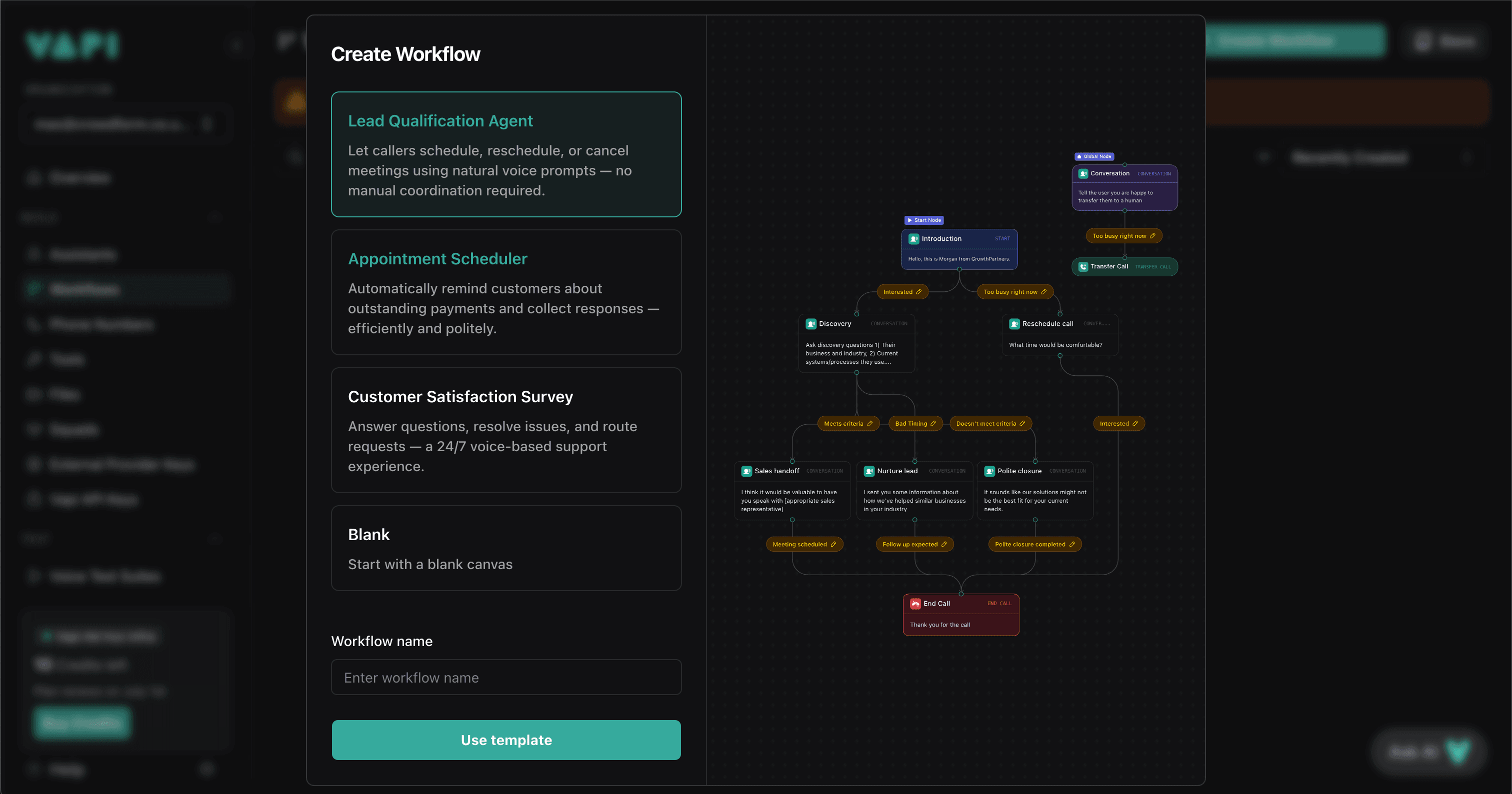Select the Appointment Scheduler template card
The height and width of the screenshot is (794, 1512).
tap(506, 292)
